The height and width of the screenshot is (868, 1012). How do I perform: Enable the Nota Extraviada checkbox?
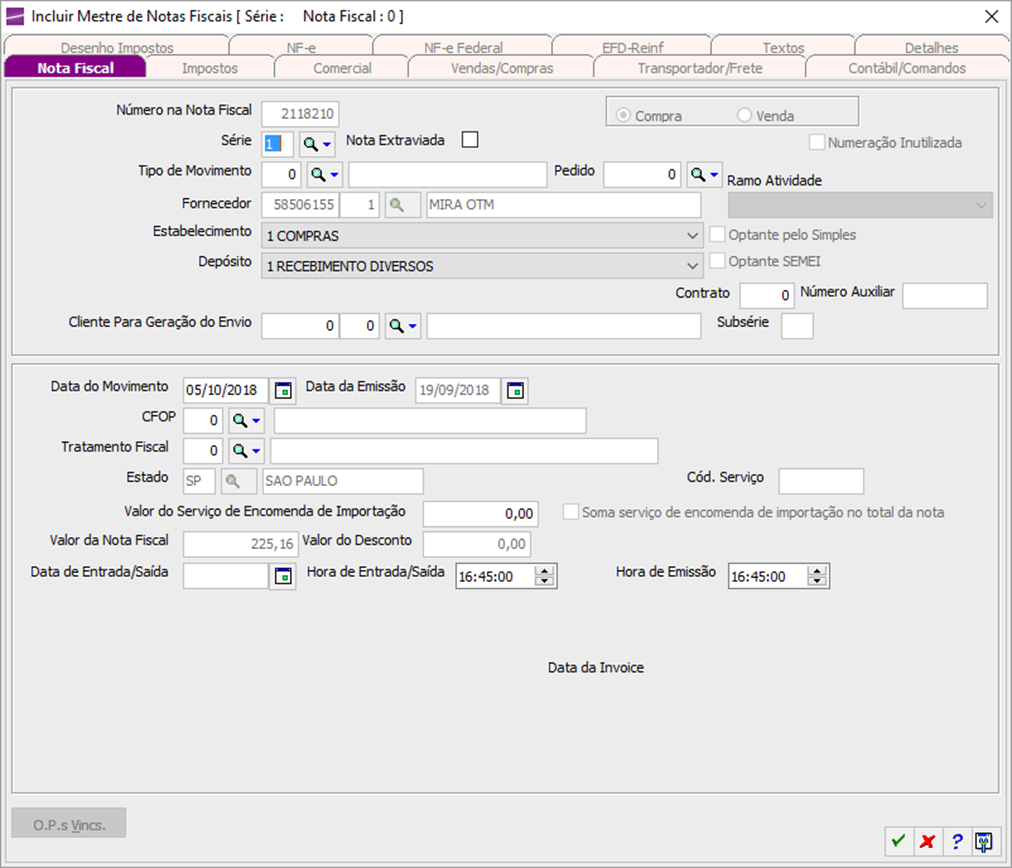click(x=470, y=140)
